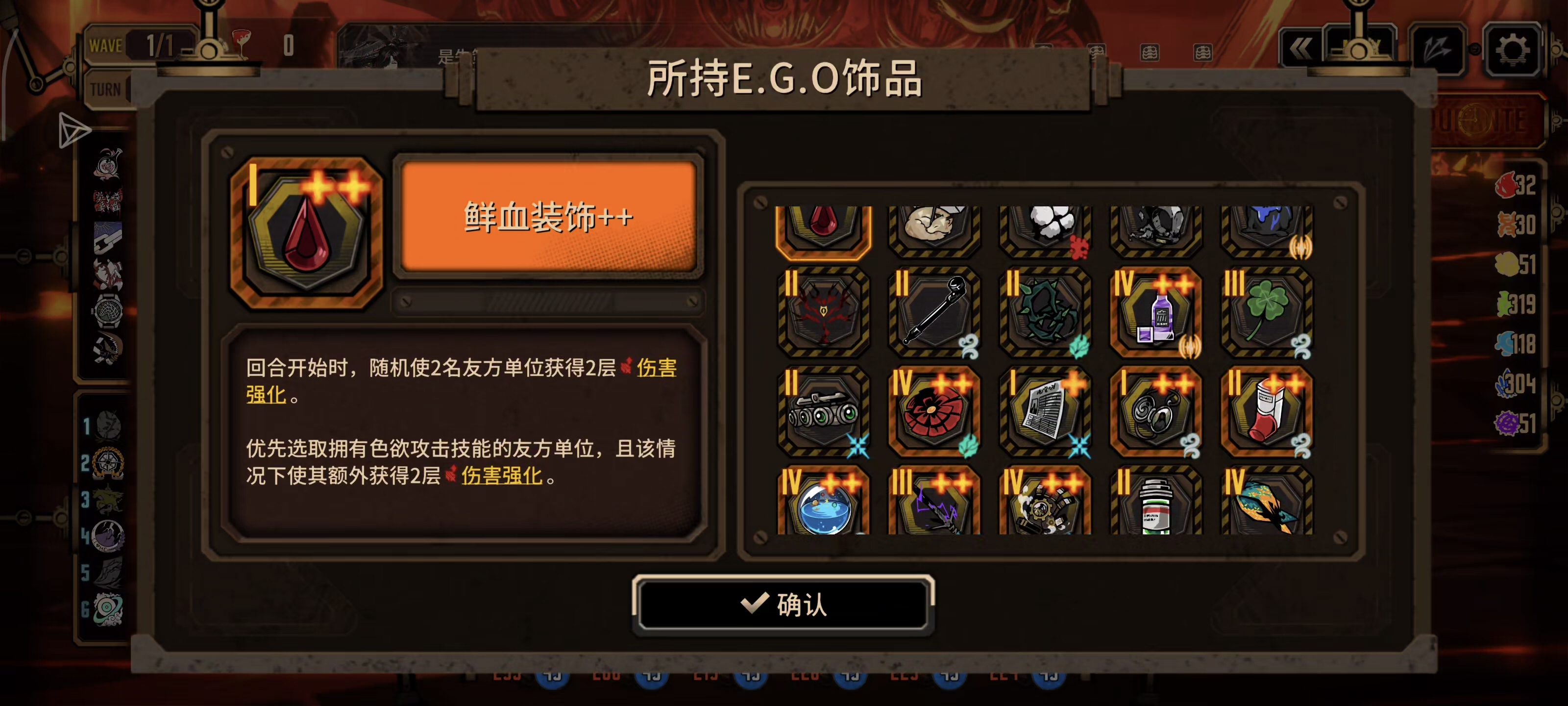The height and width of the screenshot is (706, 1568).
Task: Open the settings gear at top right
Action: (x=1513, y=50)
